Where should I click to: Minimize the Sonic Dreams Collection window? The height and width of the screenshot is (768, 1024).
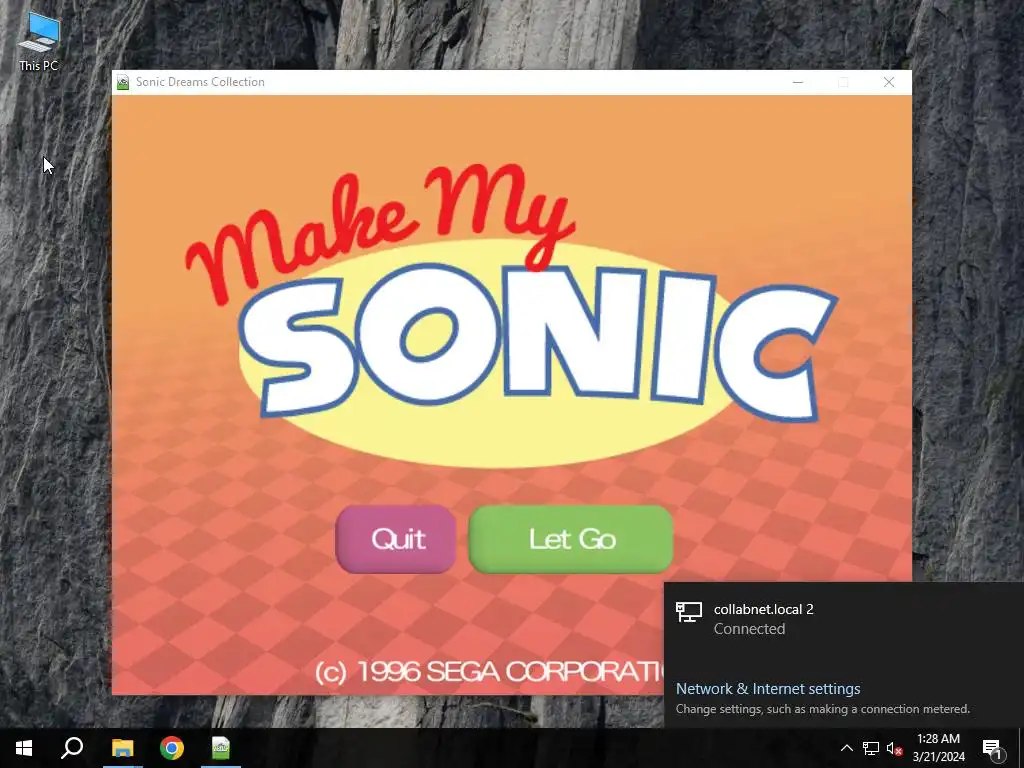797,82
